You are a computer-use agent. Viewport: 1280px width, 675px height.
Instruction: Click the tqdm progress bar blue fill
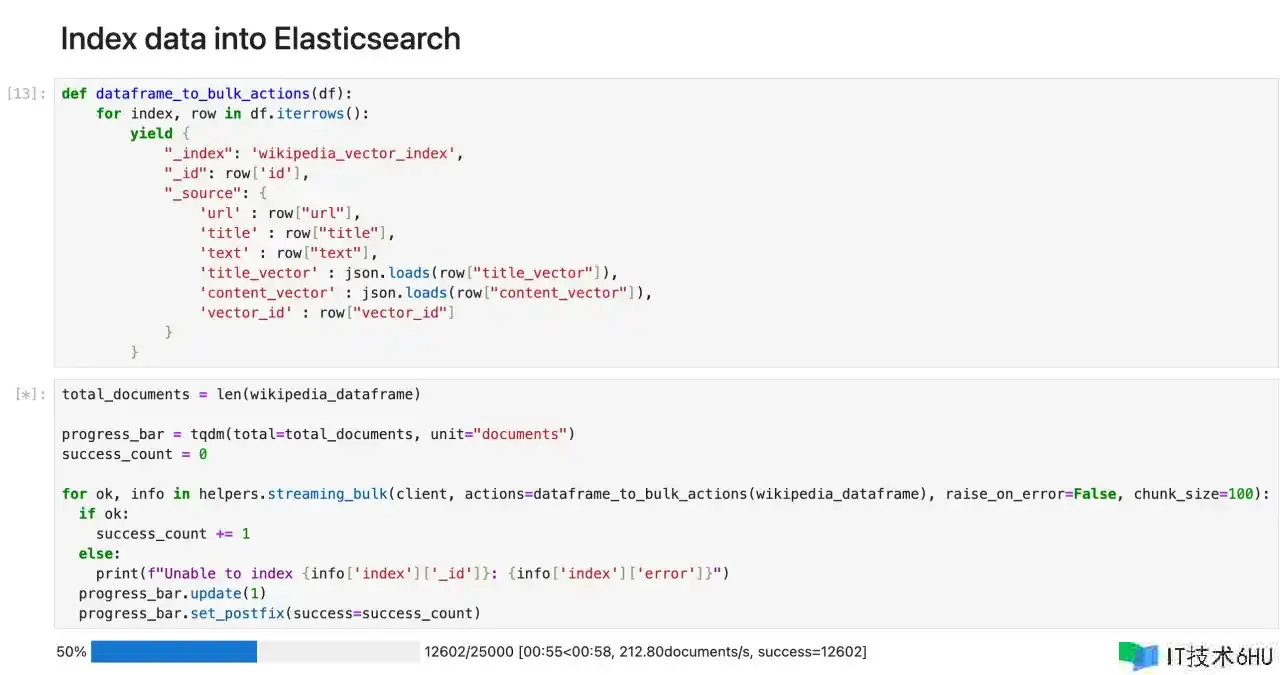(x=174, y=652)
